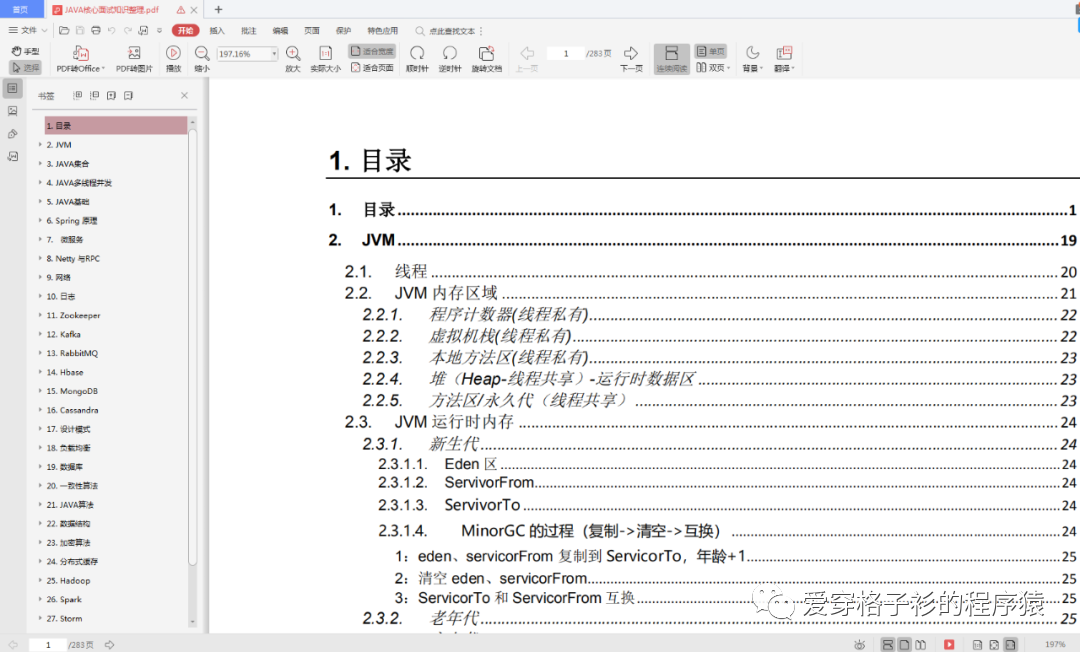Screen dimensions: 1080x652
Task: Click status bar next page arrow
Action: pos(110,644)
